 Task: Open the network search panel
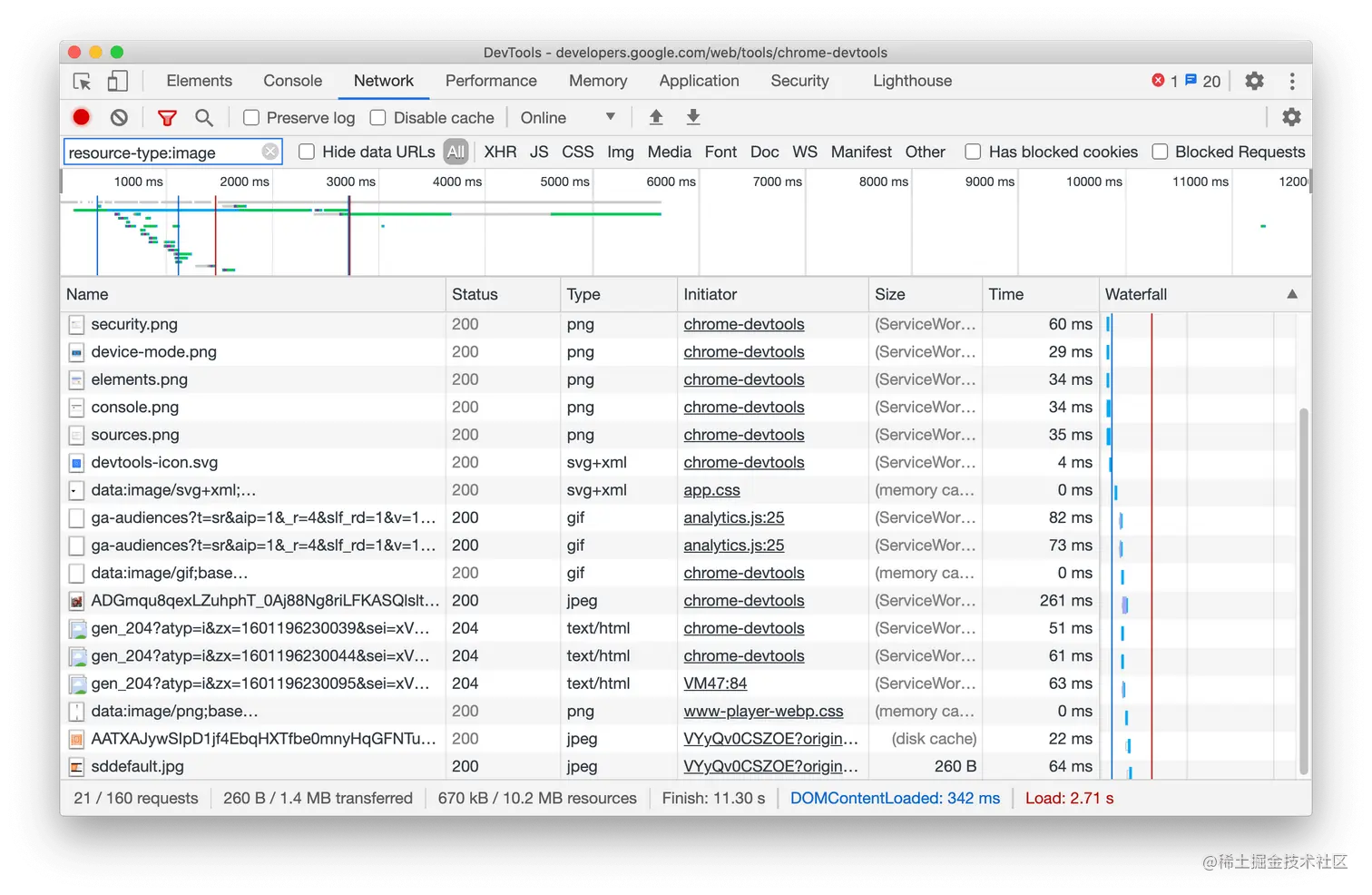pos(204,117)
